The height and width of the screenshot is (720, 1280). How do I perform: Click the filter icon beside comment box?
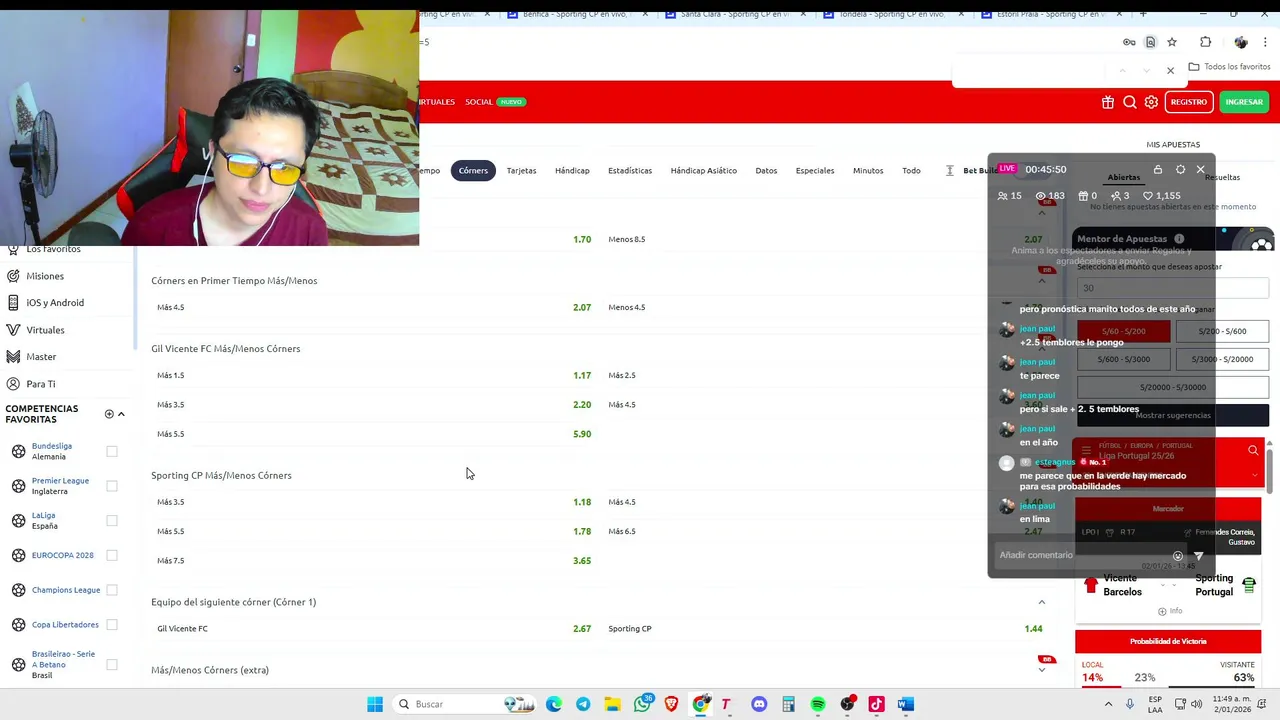[x=1199, y=556]
